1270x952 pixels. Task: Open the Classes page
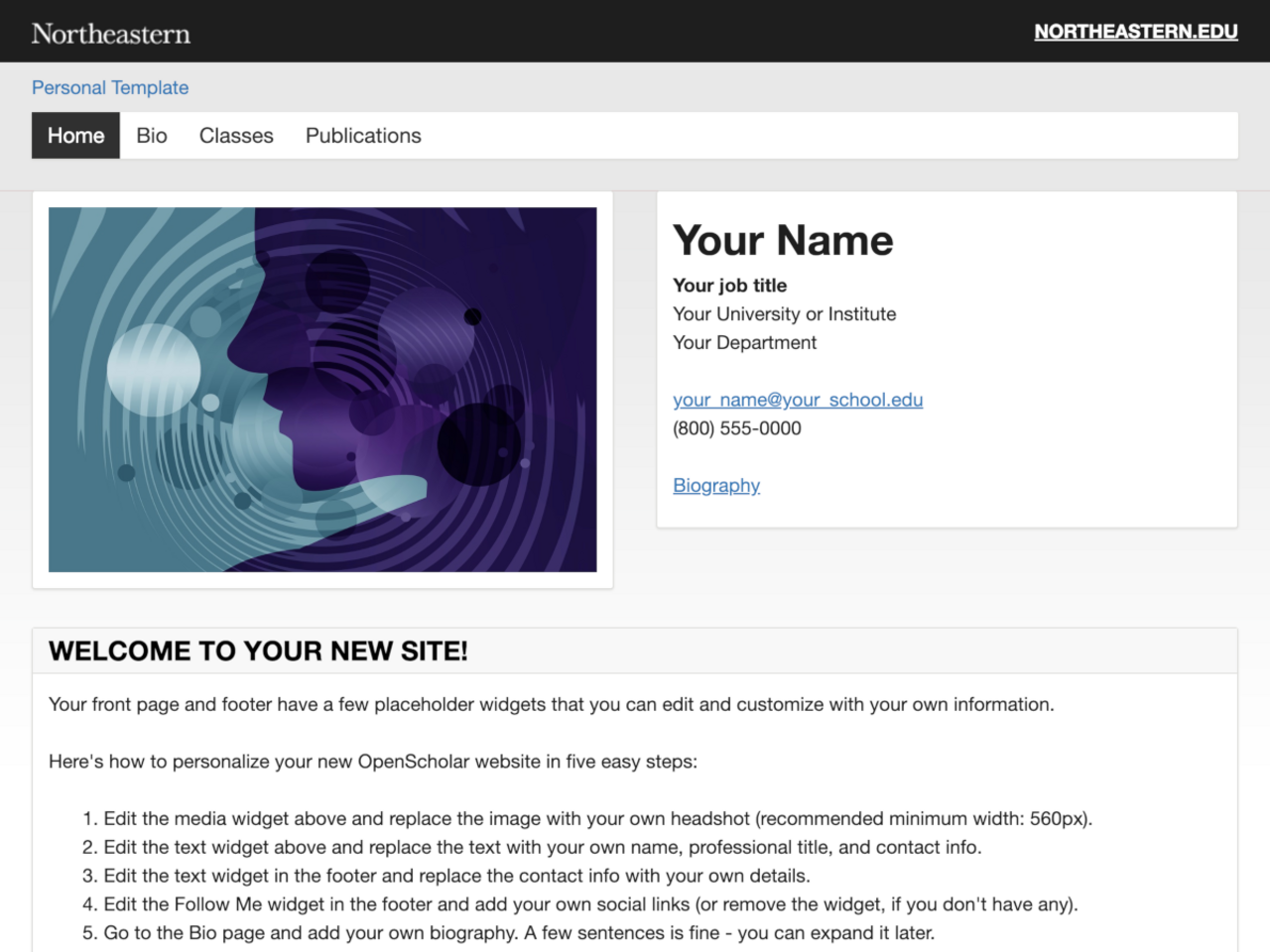click(235, 135)
